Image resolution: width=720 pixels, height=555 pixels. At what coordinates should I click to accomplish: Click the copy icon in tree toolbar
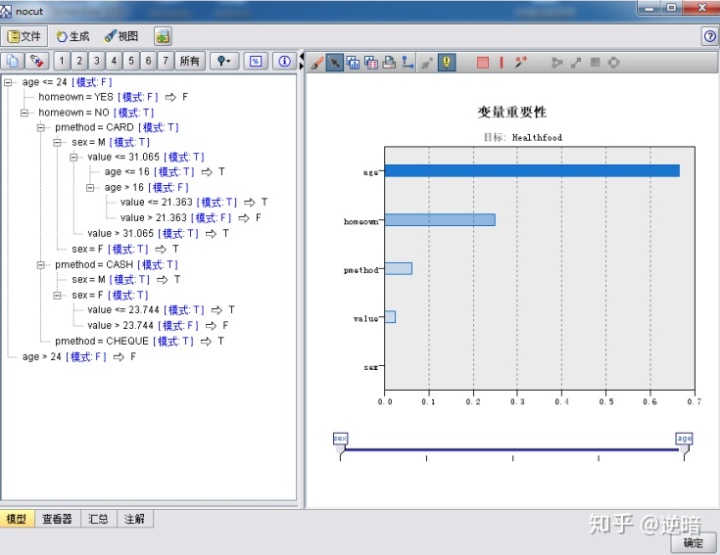click(12, 61)
